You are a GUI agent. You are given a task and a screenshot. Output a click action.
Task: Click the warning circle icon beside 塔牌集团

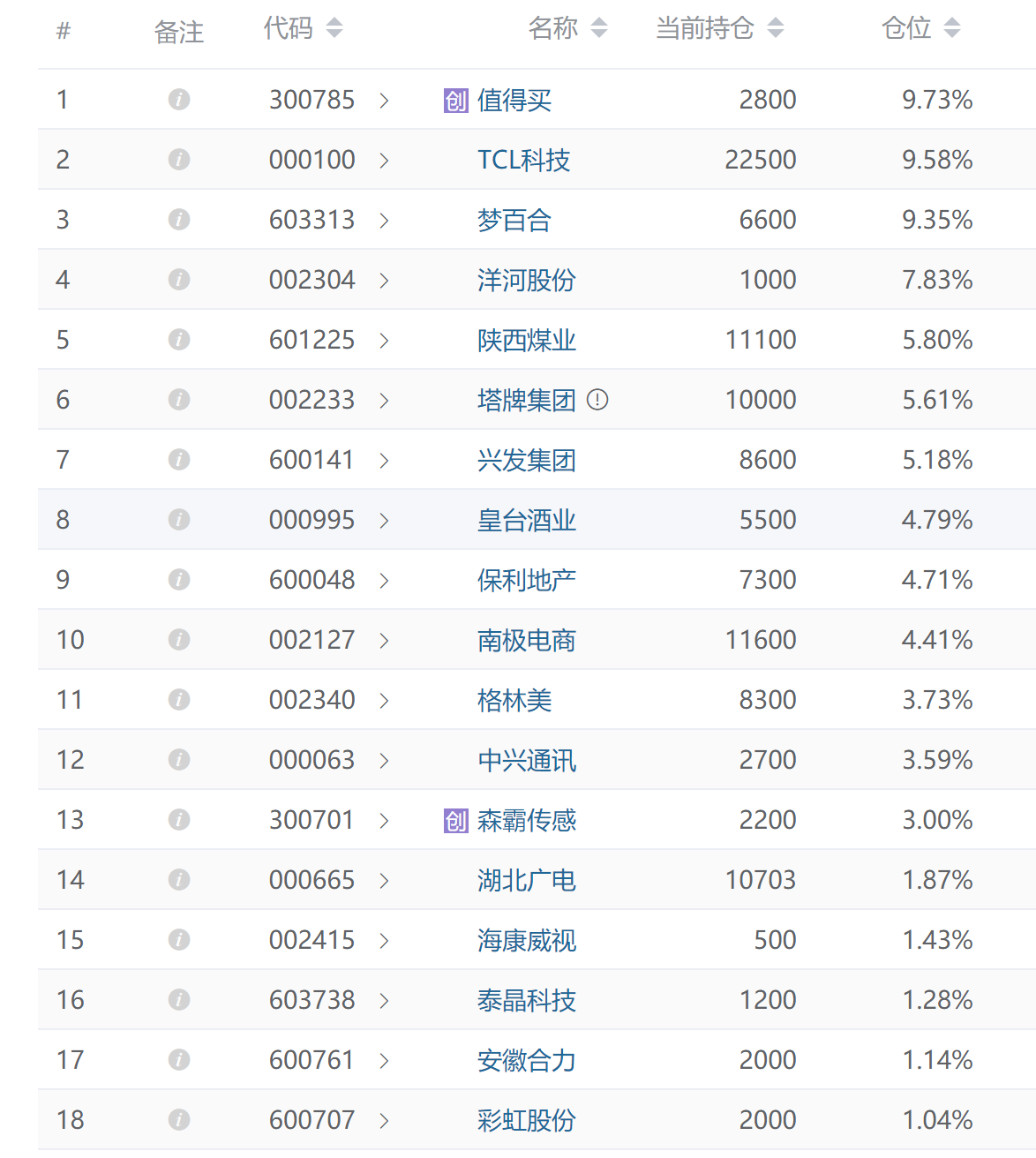(597, 400)
